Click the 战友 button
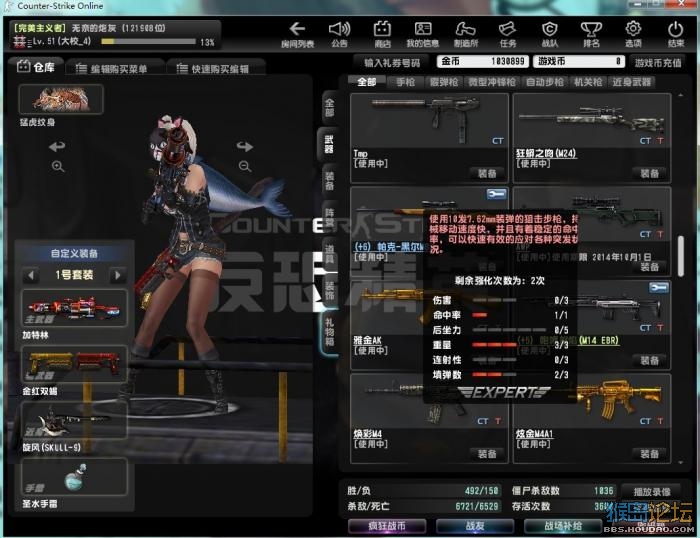The image size is (700, 538). [475, 526]
